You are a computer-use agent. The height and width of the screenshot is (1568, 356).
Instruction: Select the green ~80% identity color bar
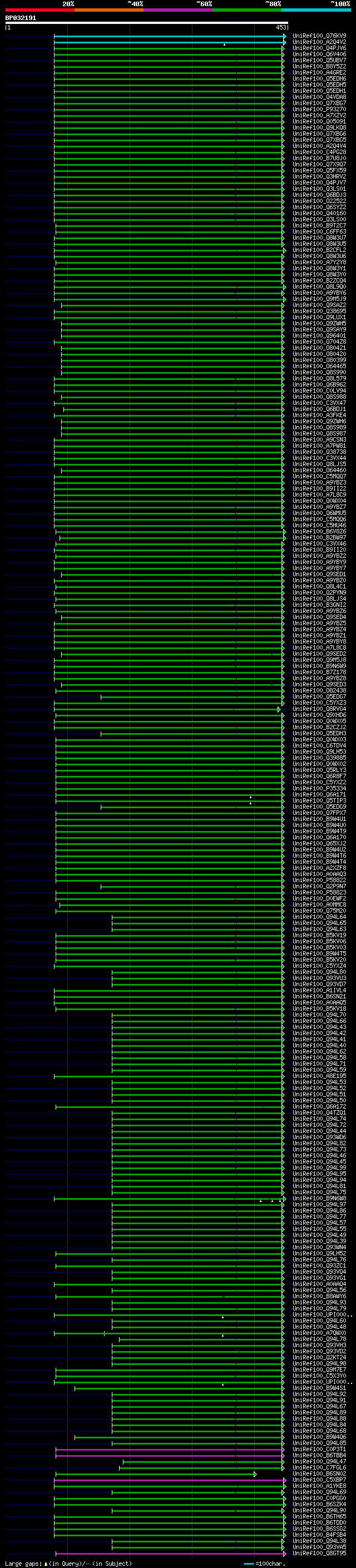point(247,10)
